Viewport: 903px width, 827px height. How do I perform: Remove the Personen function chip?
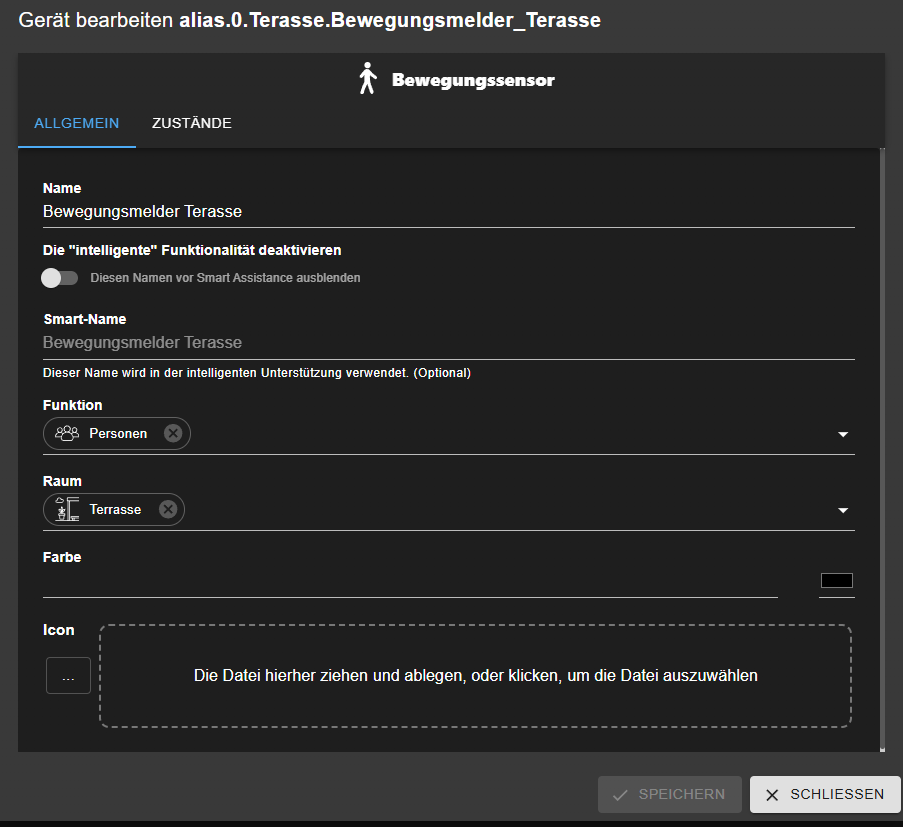tap(173, 433)
